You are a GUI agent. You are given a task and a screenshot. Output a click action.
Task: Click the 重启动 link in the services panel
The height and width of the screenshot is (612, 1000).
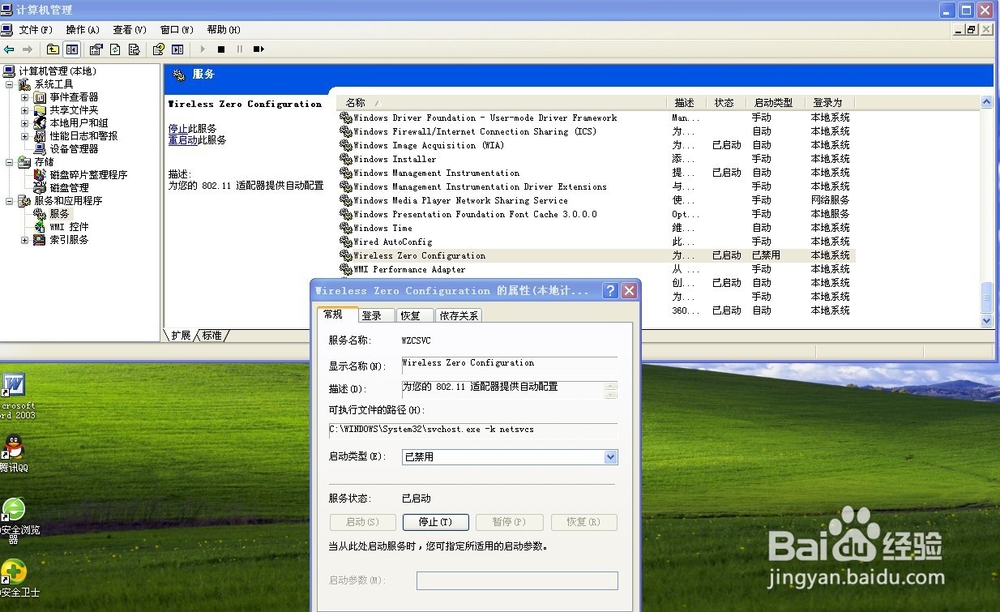click(183, 140)
